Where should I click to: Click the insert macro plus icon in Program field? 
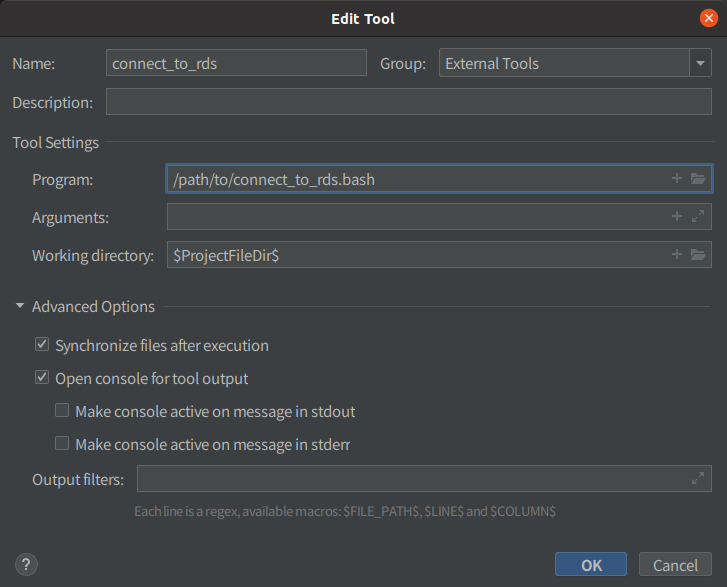point(677,179)
